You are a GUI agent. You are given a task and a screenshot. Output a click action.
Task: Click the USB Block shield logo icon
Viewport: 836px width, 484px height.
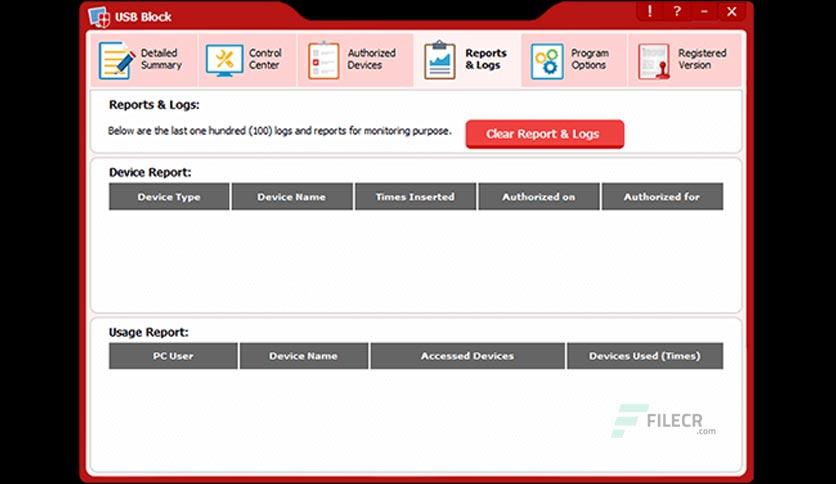coord(99,17)
